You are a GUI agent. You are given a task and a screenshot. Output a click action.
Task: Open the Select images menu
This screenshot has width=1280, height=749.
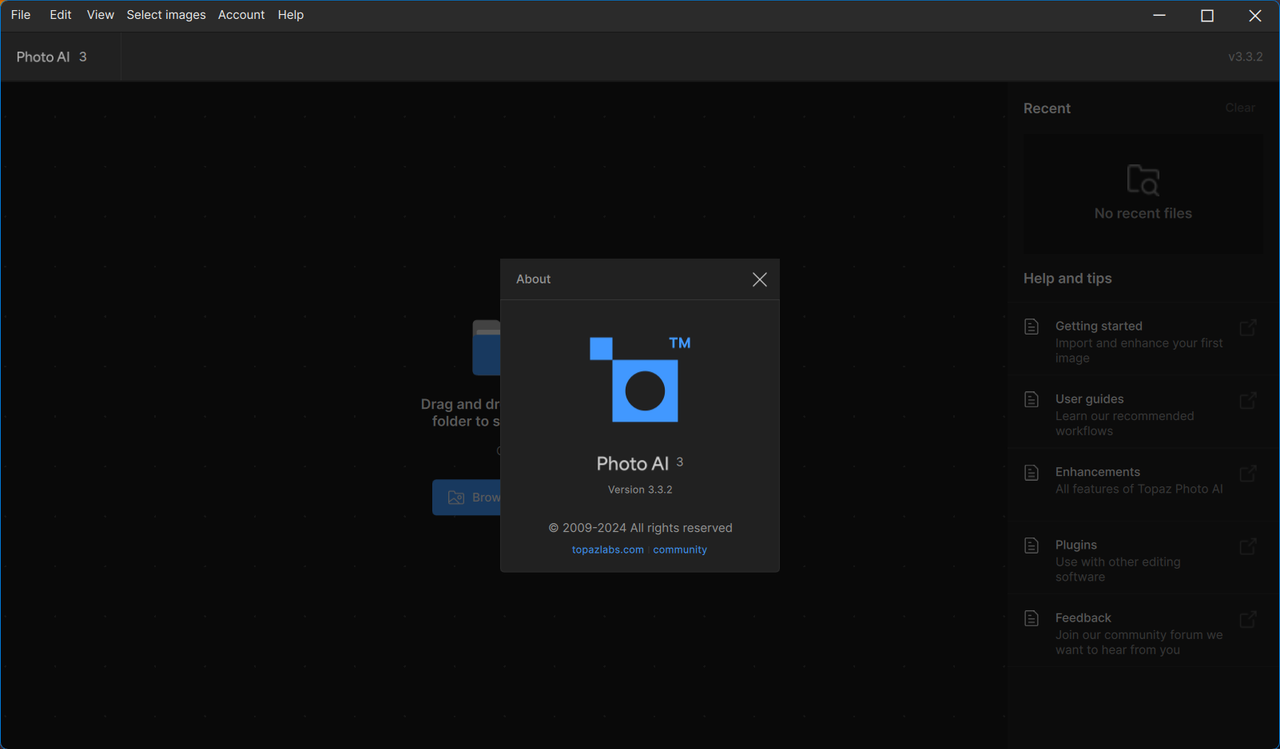point(166,15)
